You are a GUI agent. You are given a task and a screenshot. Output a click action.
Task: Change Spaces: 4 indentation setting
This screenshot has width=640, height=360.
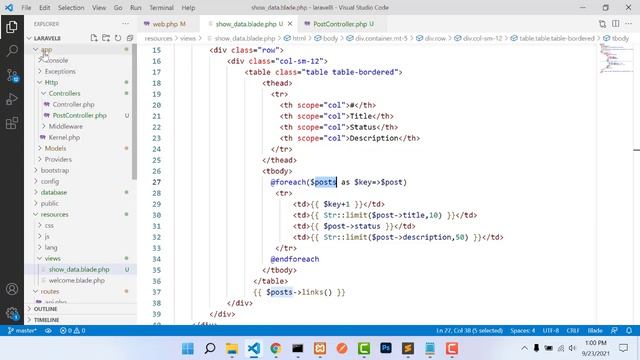[522, 331]
